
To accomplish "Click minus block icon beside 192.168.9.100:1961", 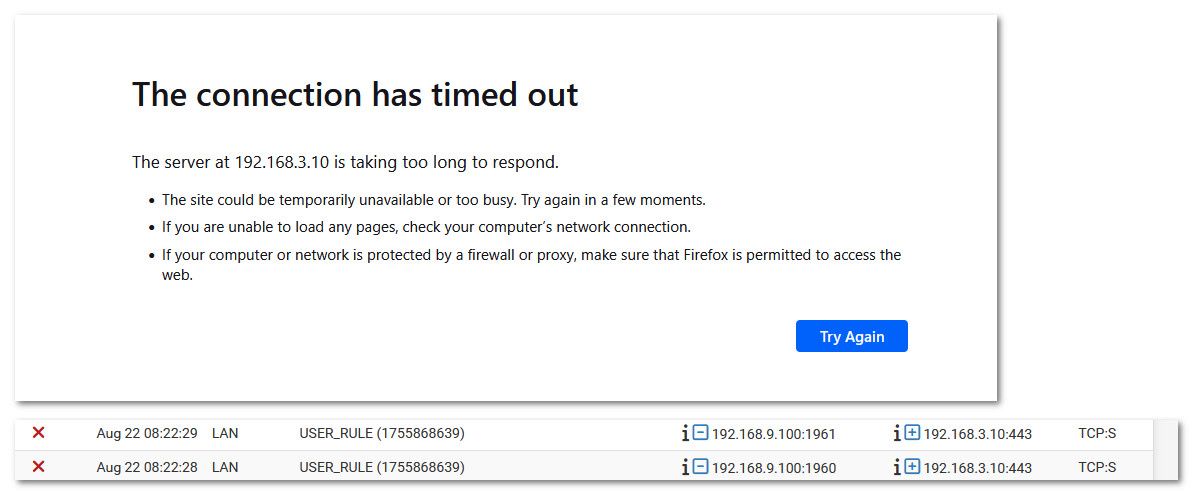I will tap(701, 433).
